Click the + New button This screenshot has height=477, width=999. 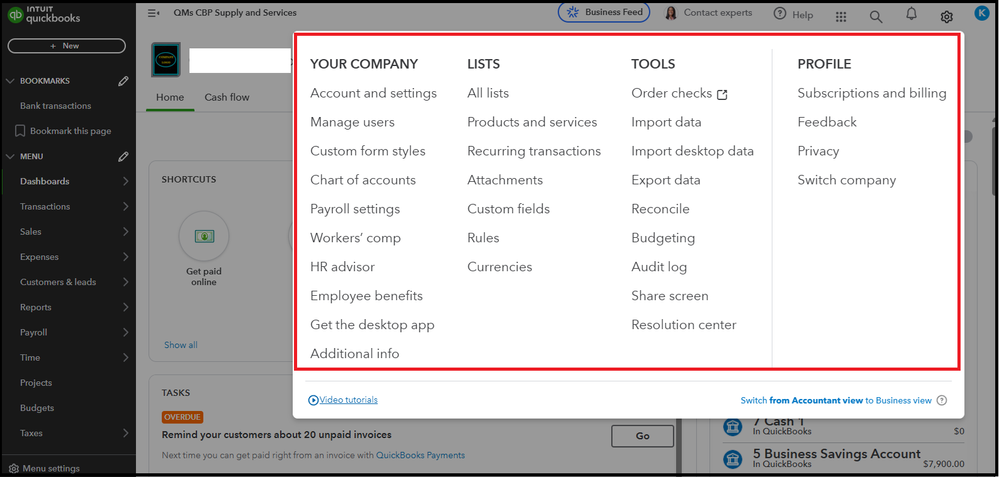coord(66,46)
